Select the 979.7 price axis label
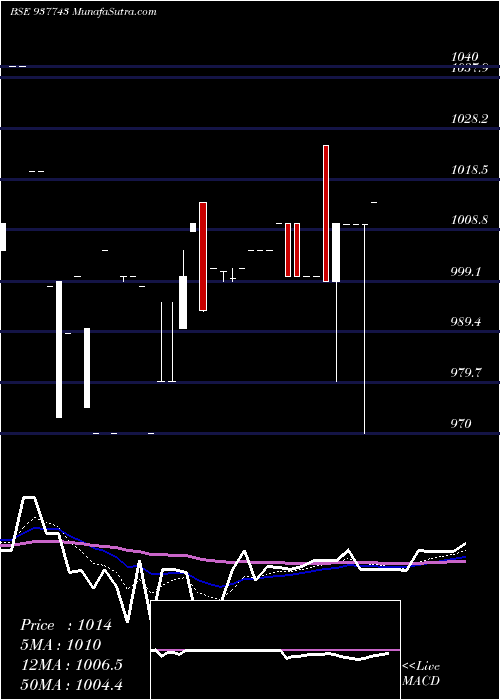The height and width of the screenshot is (700, 500). click(467, 372)
